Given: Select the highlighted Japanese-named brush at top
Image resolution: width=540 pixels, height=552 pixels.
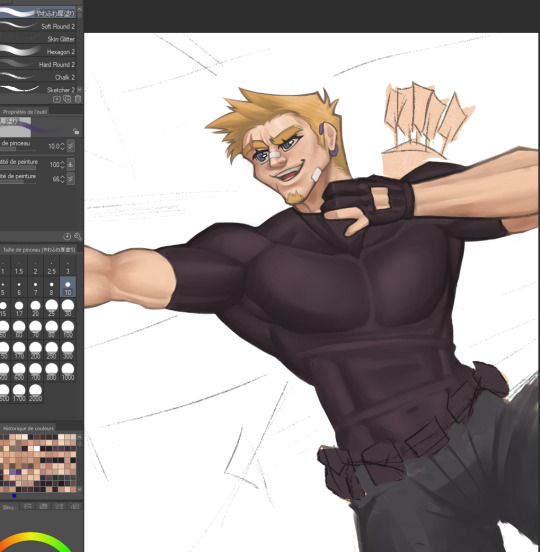Looking at the screenshot, I should coord(38,13).
